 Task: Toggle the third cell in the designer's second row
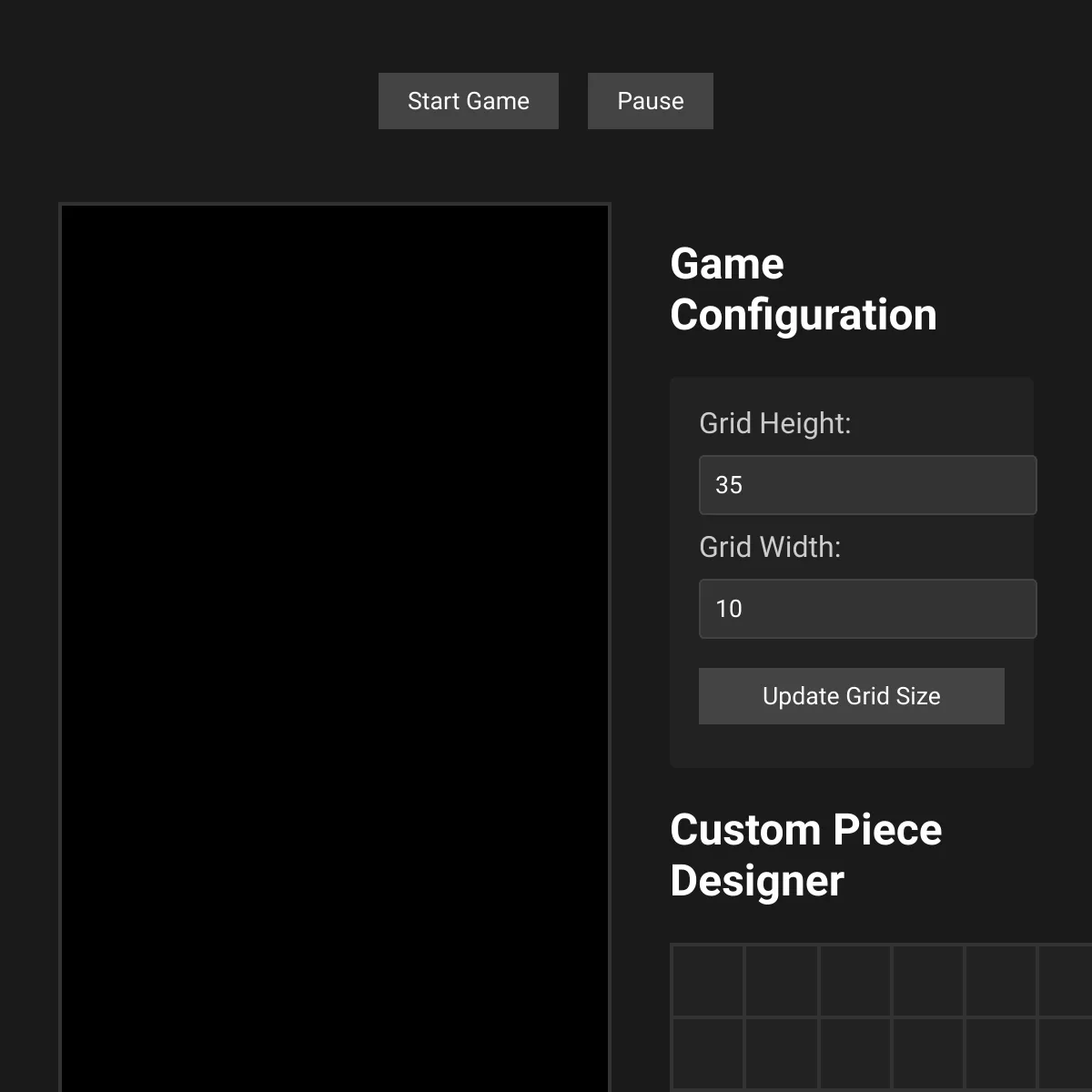pyautogui.click(x=855, y=1054)
